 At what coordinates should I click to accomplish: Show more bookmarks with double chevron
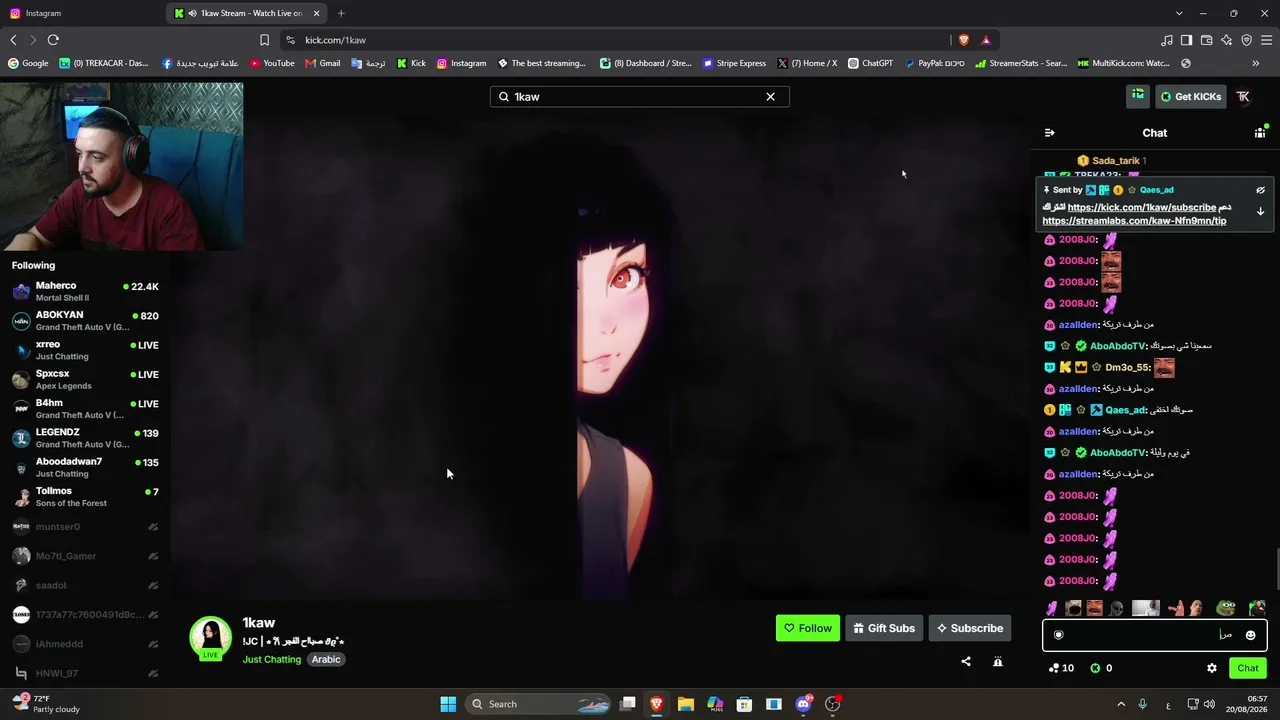pos(1256,63)
